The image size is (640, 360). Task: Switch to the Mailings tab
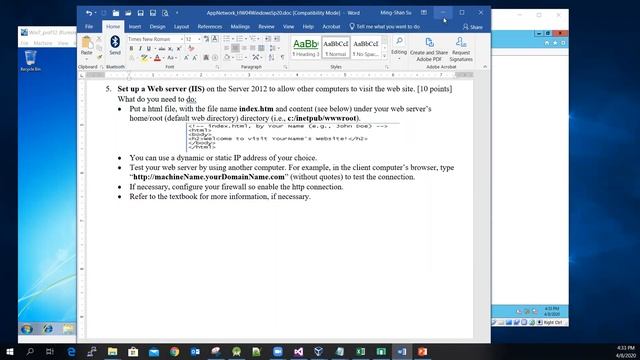[240, 27]
